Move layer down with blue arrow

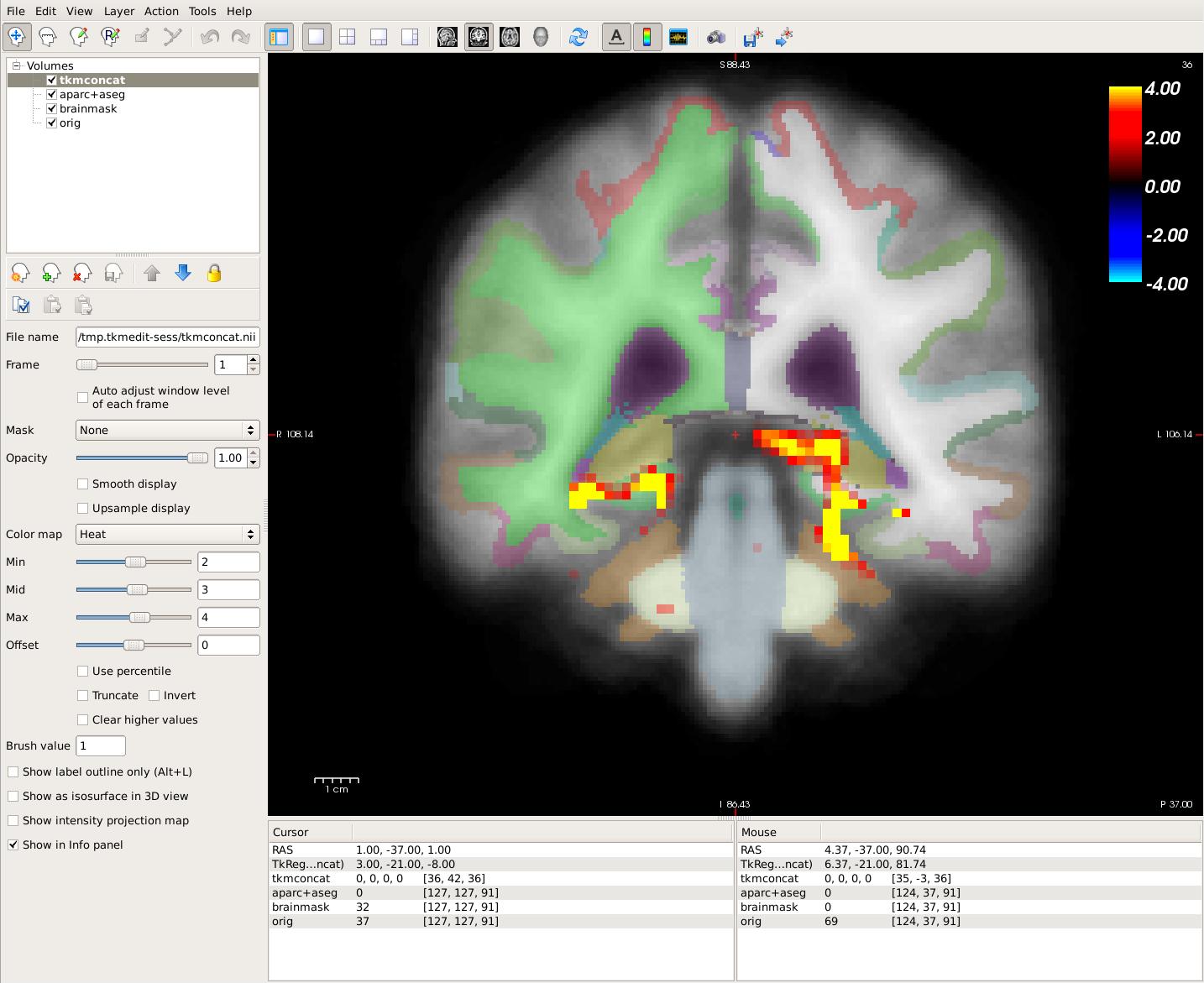point(183,274)
